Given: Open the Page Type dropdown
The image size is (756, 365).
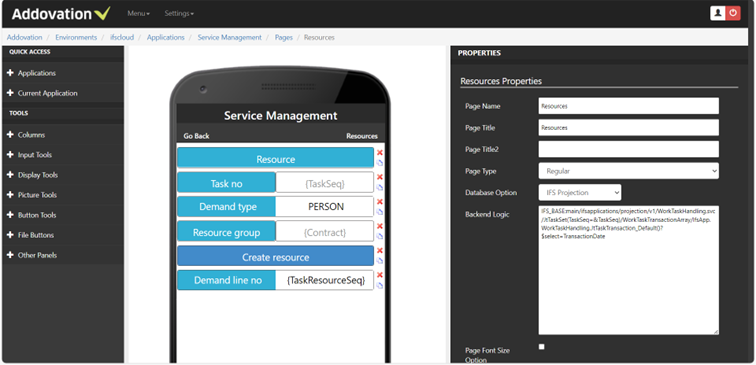Looking at the screenshot, I should pos(628,171).
